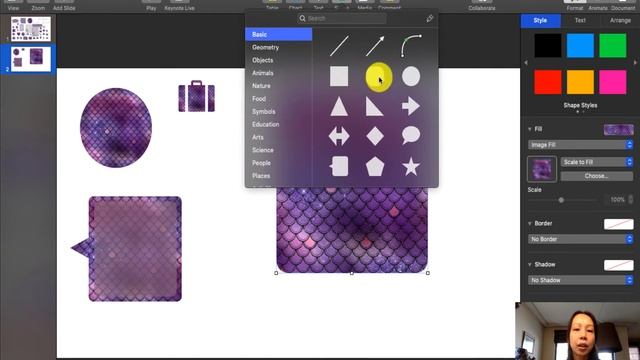Viewport: 640px width, 360px height.
Task: Apply the blue shape style
Action: [x=580, y=45]
